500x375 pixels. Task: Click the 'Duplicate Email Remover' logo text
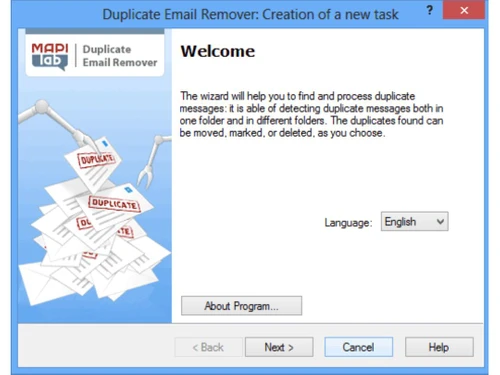coord(120,56)
